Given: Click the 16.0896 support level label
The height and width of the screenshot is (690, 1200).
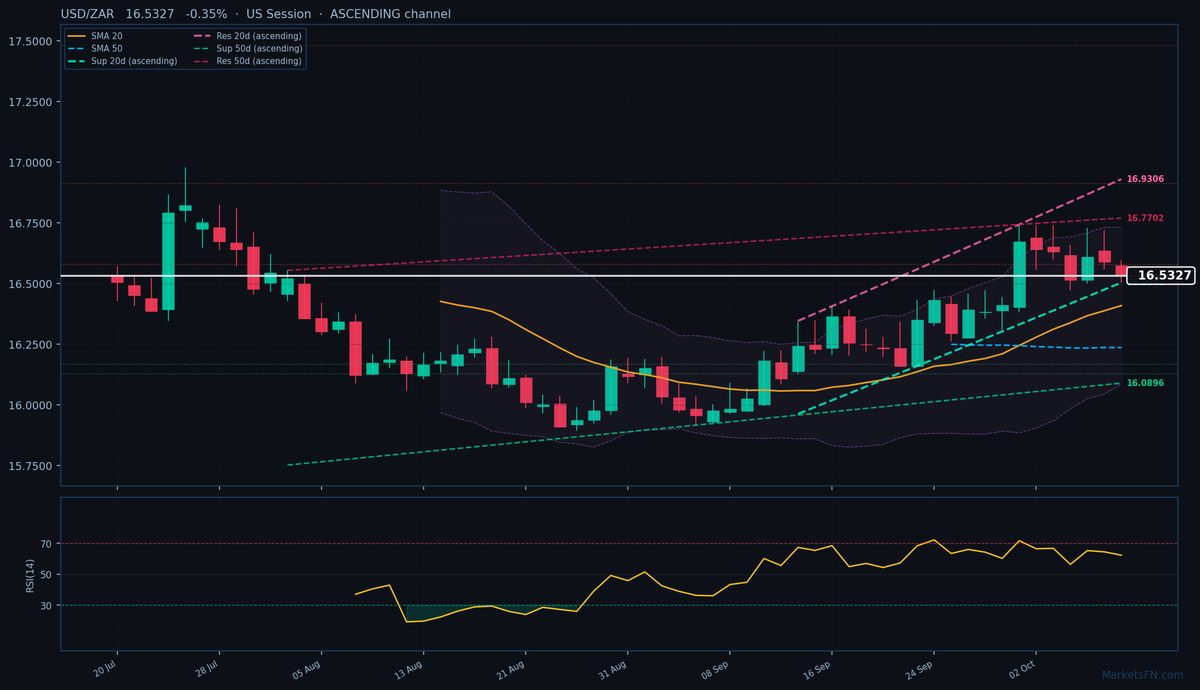Looking at the screenshot, I should (x=1145, y=383).
